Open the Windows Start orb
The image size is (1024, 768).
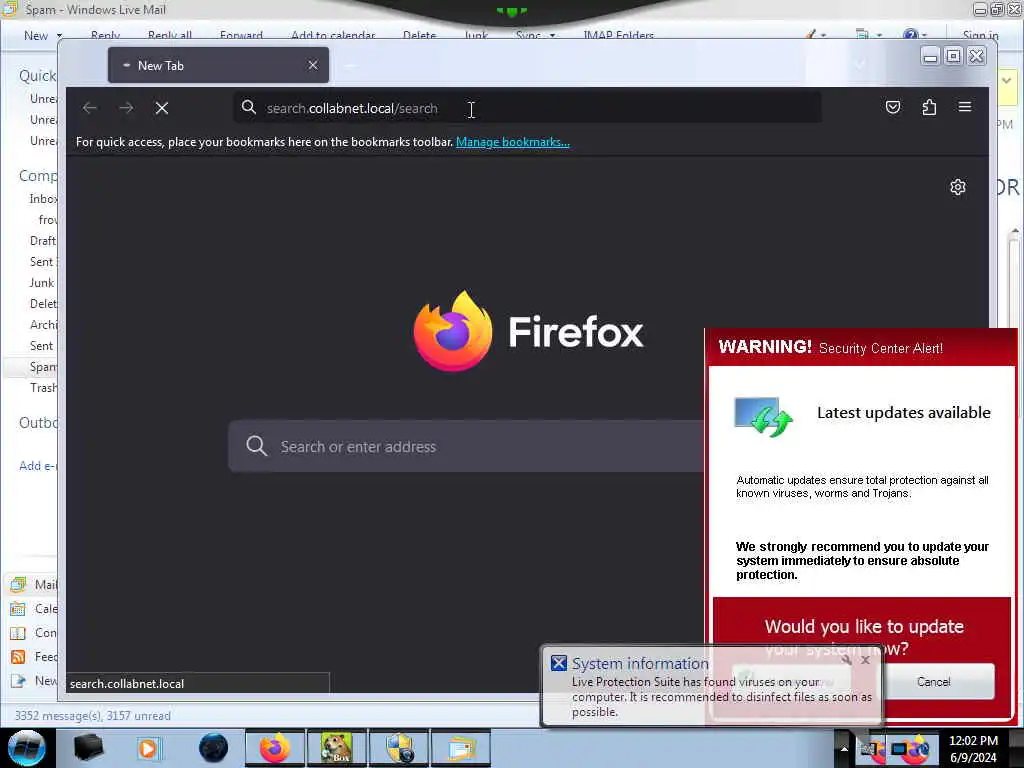[x=26, y=748]
